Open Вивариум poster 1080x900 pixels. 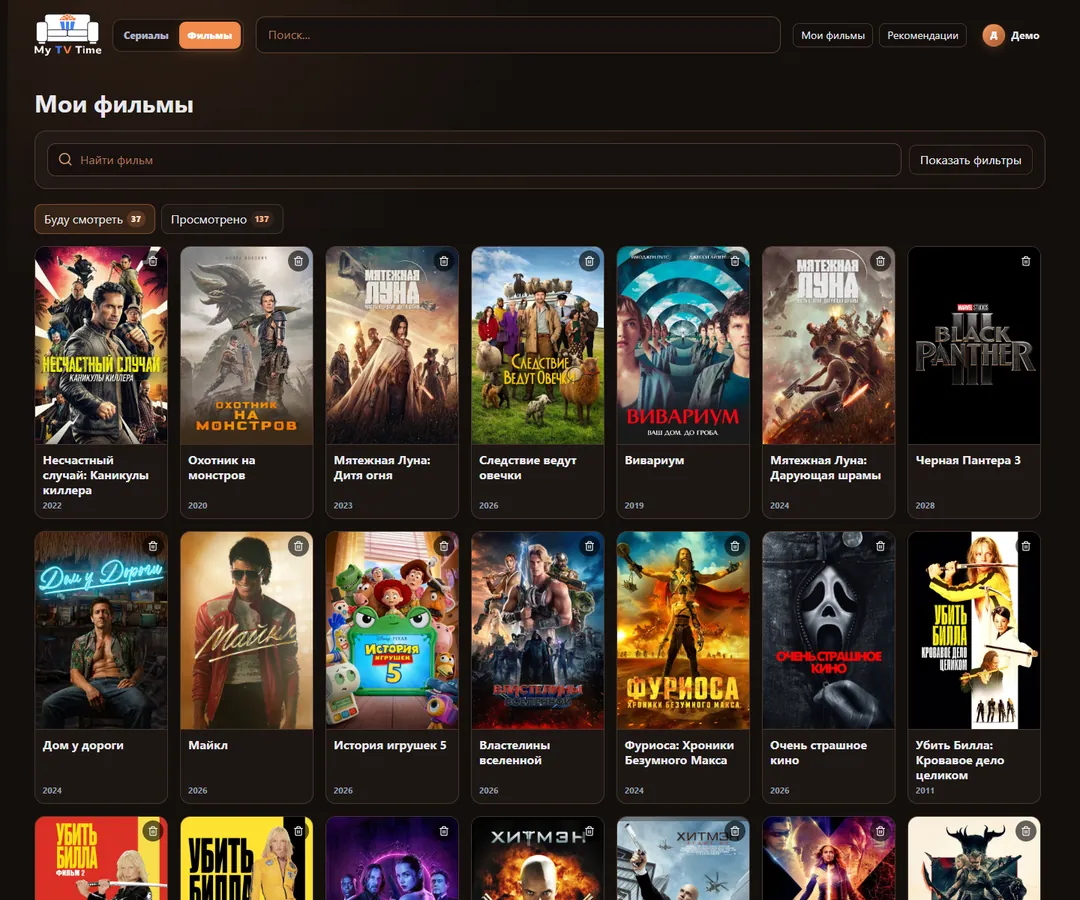tap(683, 346)
